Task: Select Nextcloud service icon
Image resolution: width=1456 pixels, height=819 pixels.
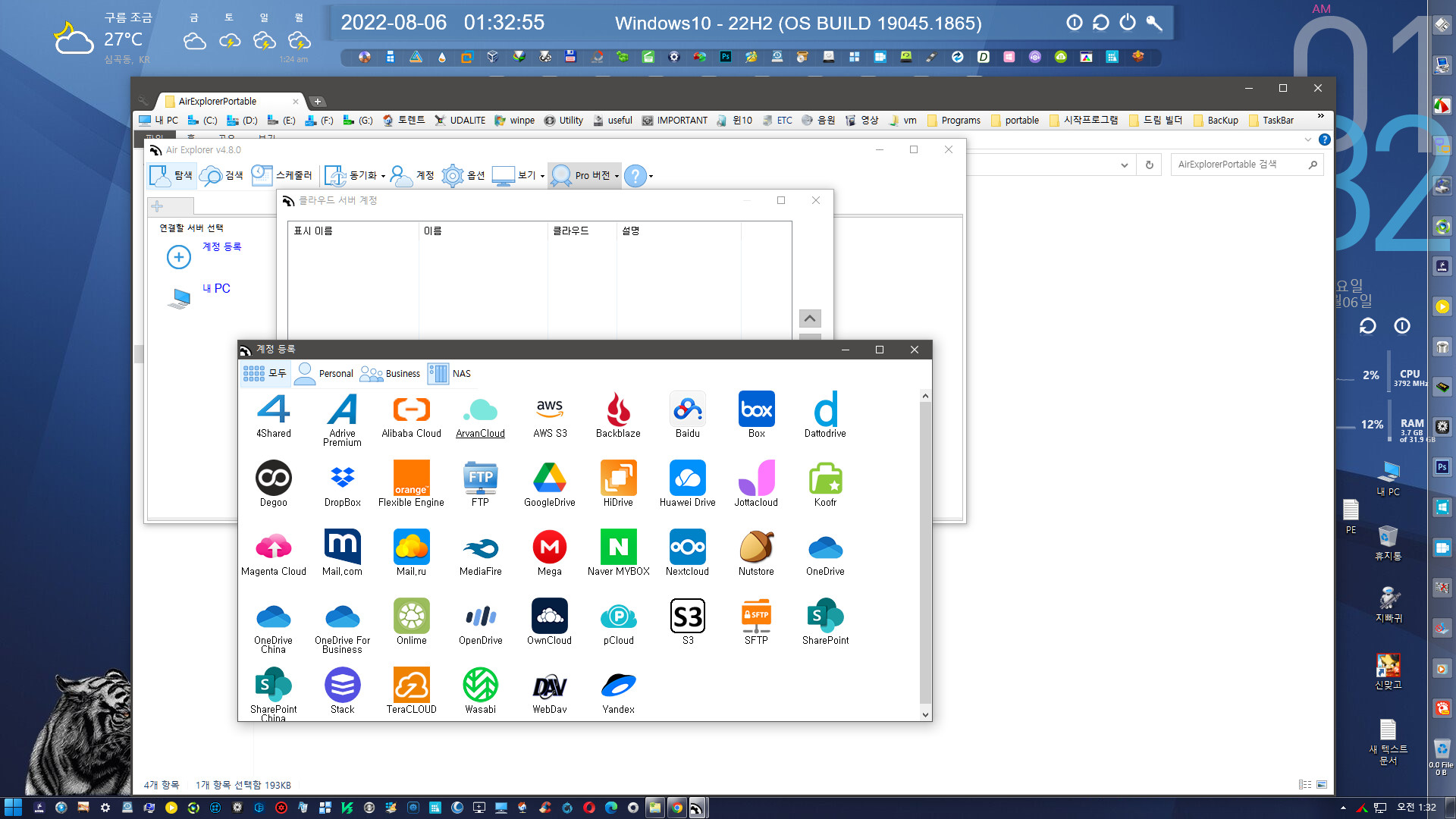Action: coord(688,554)
